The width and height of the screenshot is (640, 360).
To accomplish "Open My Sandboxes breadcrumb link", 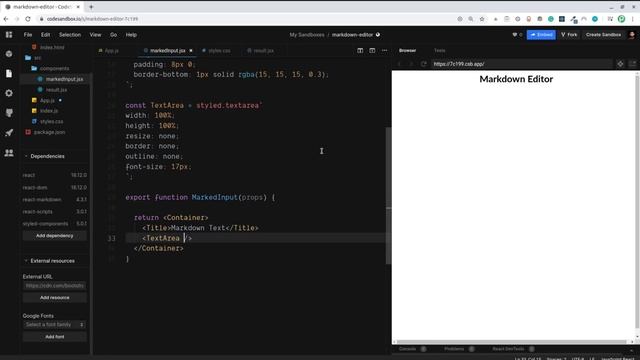I will (x=307, y=35).
